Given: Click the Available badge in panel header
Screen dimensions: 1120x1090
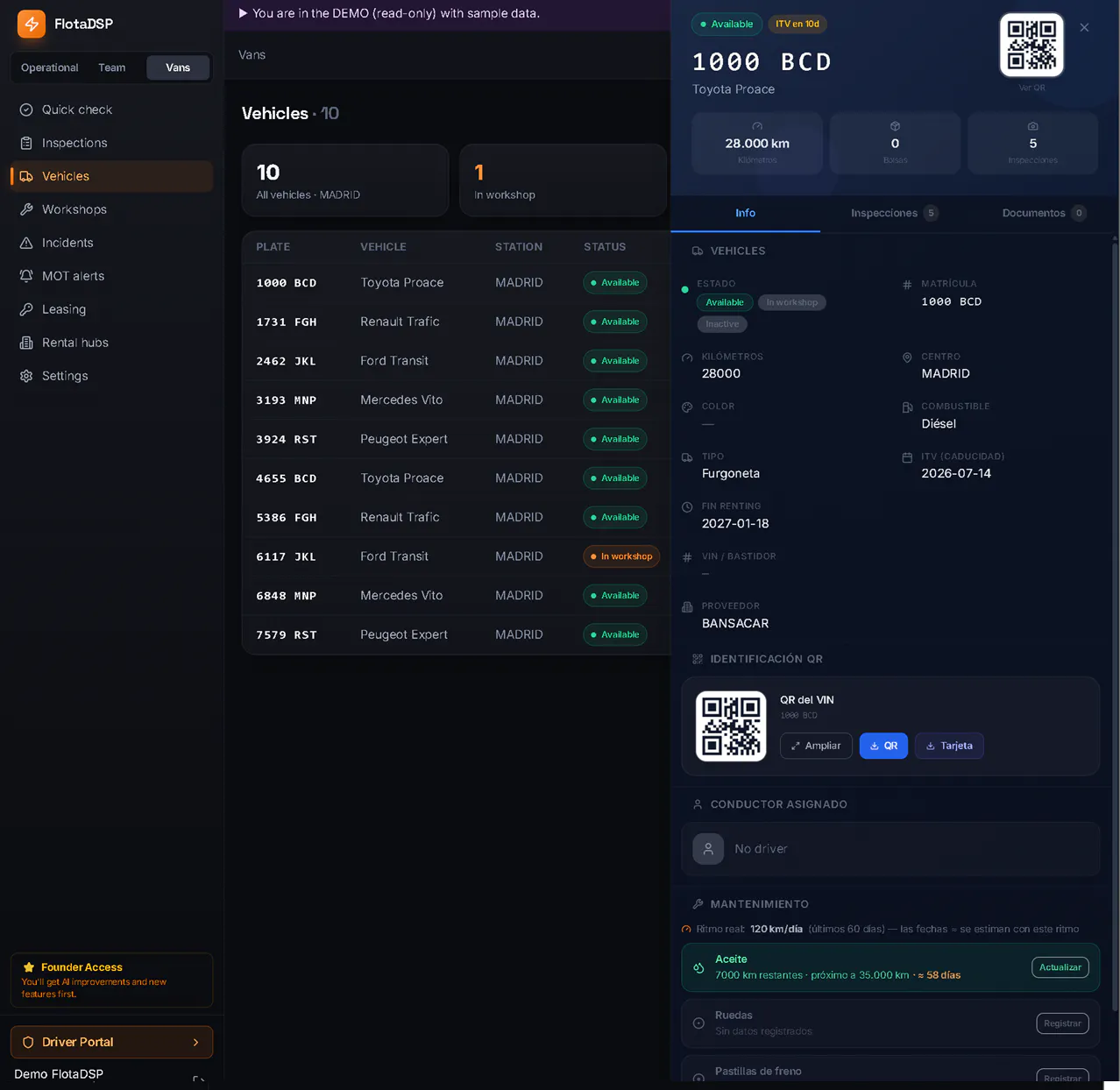Looking at the screenshot, I should pos(727,25).
